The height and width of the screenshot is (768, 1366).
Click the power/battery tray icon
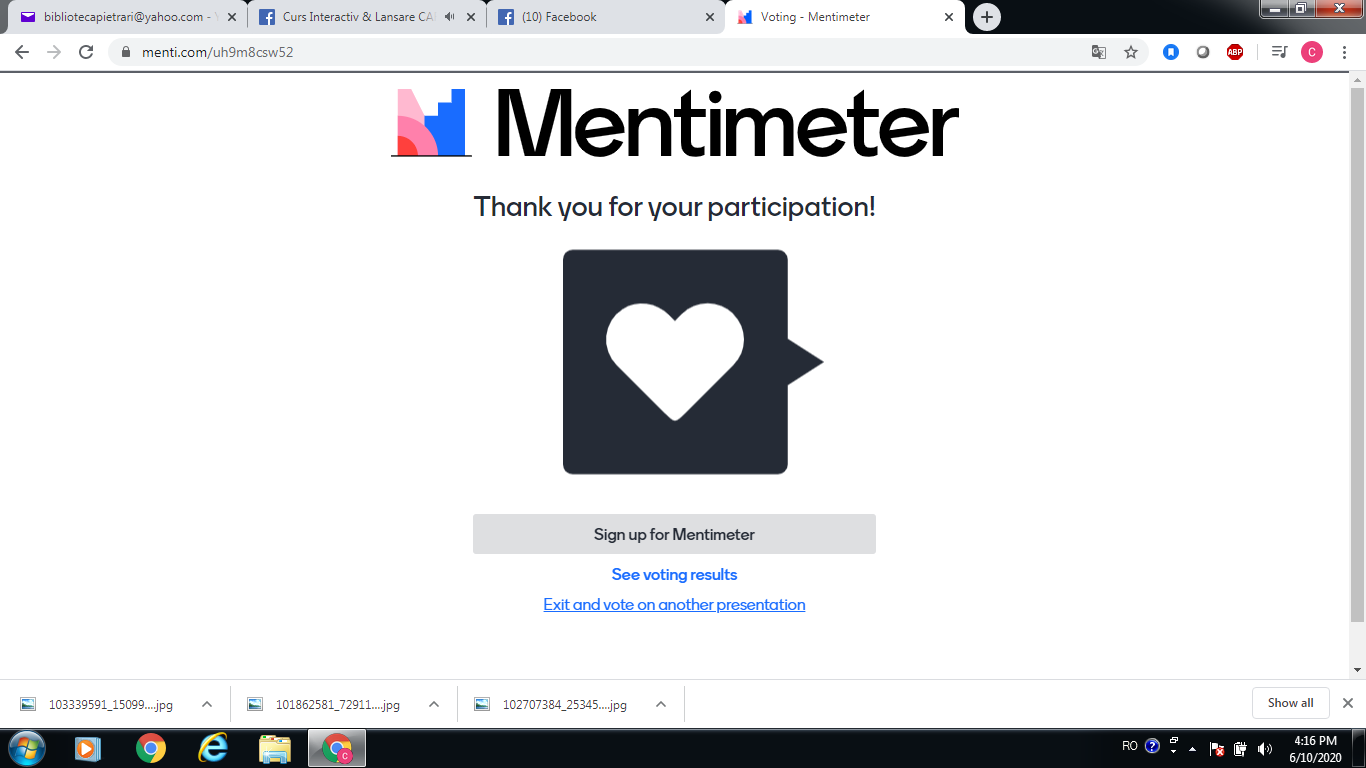pyautogui.click(x=1240, y=748)
